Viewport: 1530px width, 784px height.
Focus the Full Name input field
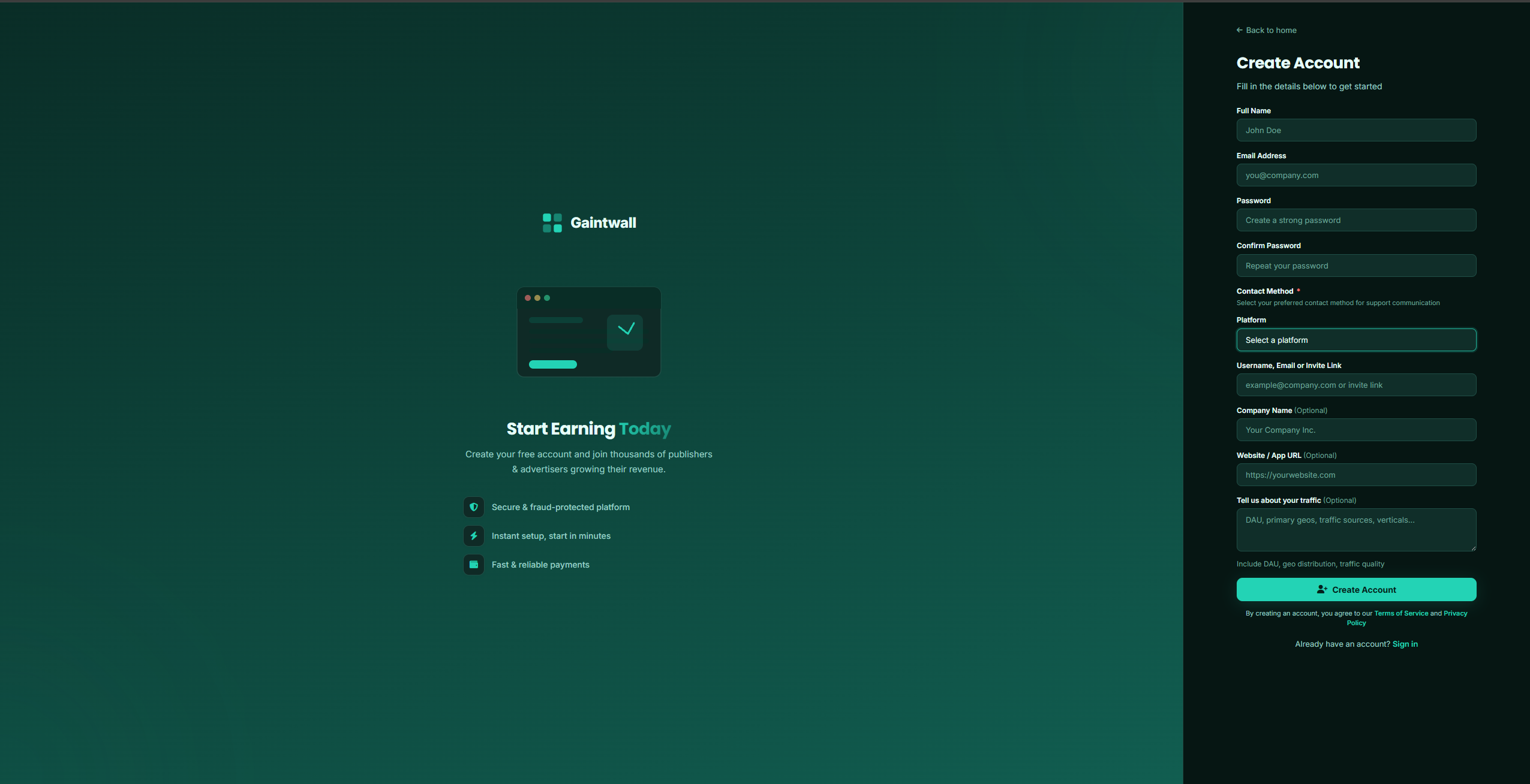click(x=1355, y=130)
